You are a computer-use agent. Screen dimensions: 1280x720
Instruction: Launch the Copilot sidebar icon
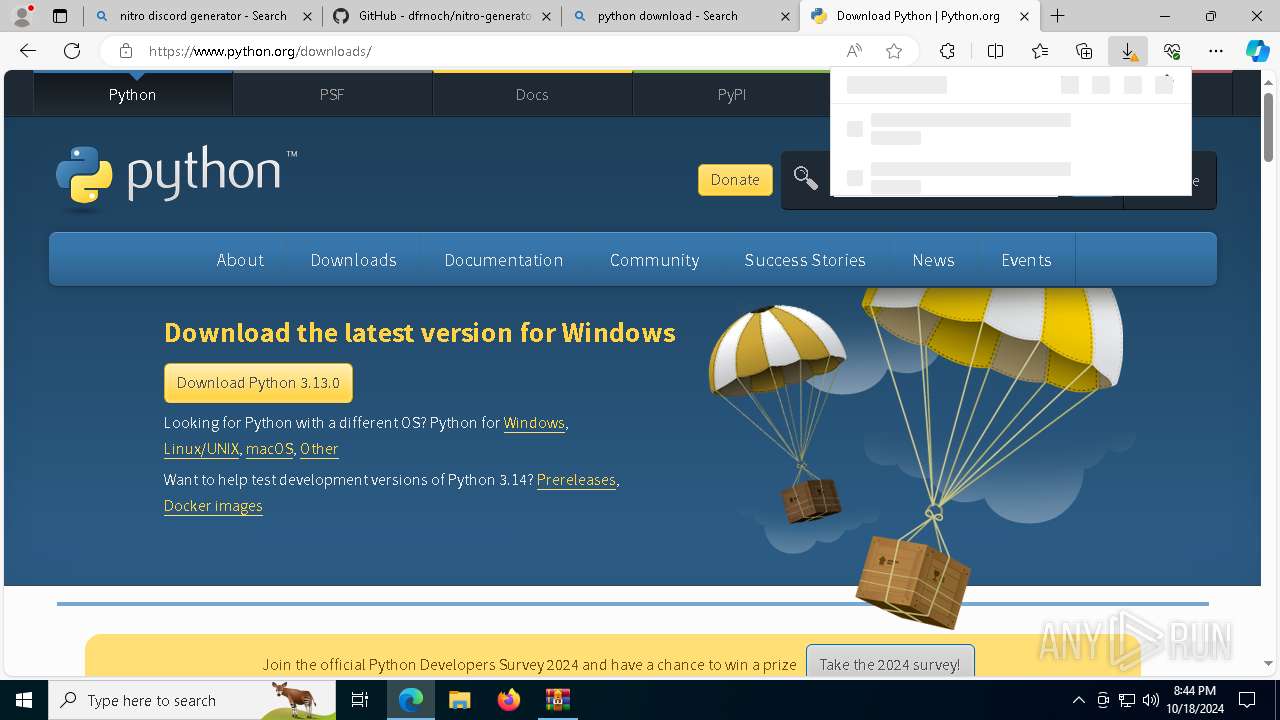(x=1257, y=51)
